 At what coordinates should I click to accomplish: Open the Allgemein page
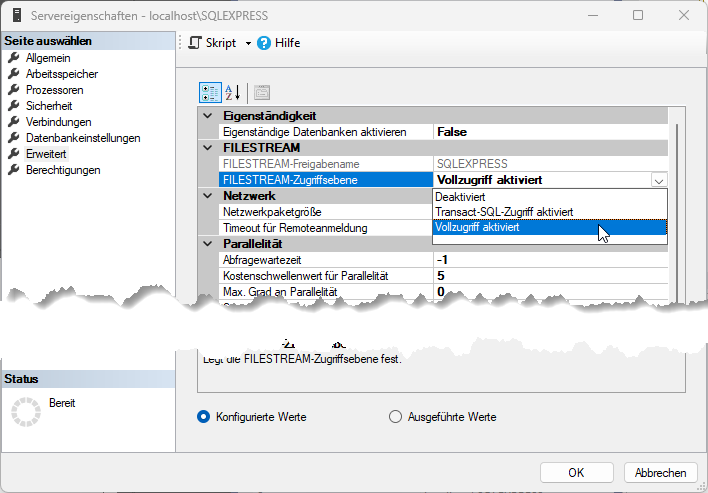pos(47,58)
